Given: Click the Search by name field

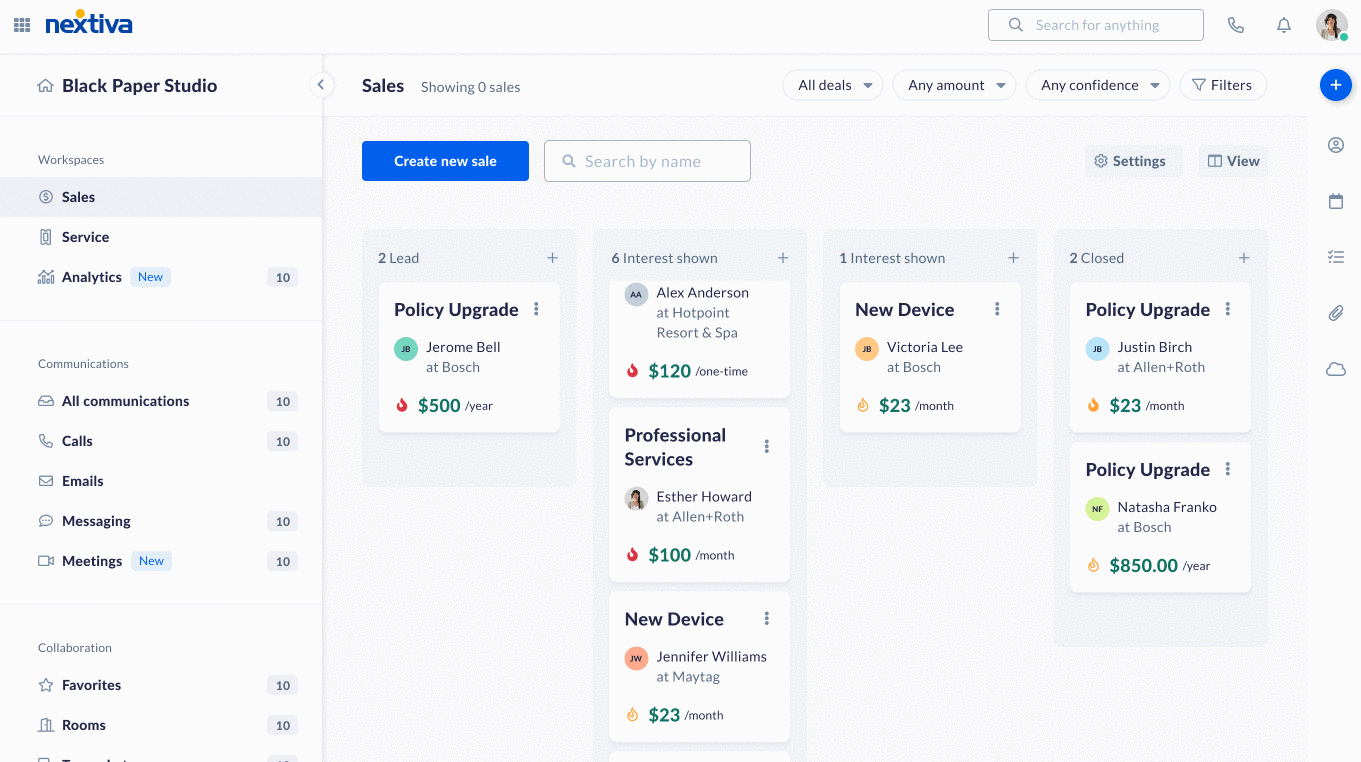Looking at the screenshot, I should (x=647, y=161).
